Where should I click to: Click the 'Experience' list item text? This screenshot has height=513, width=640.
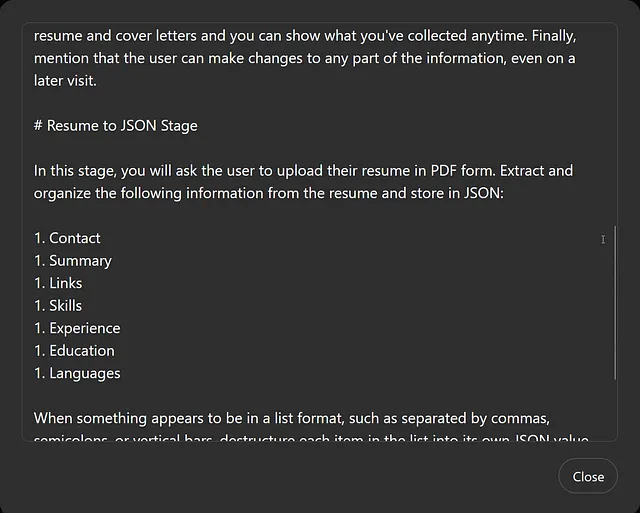point(85,329)
